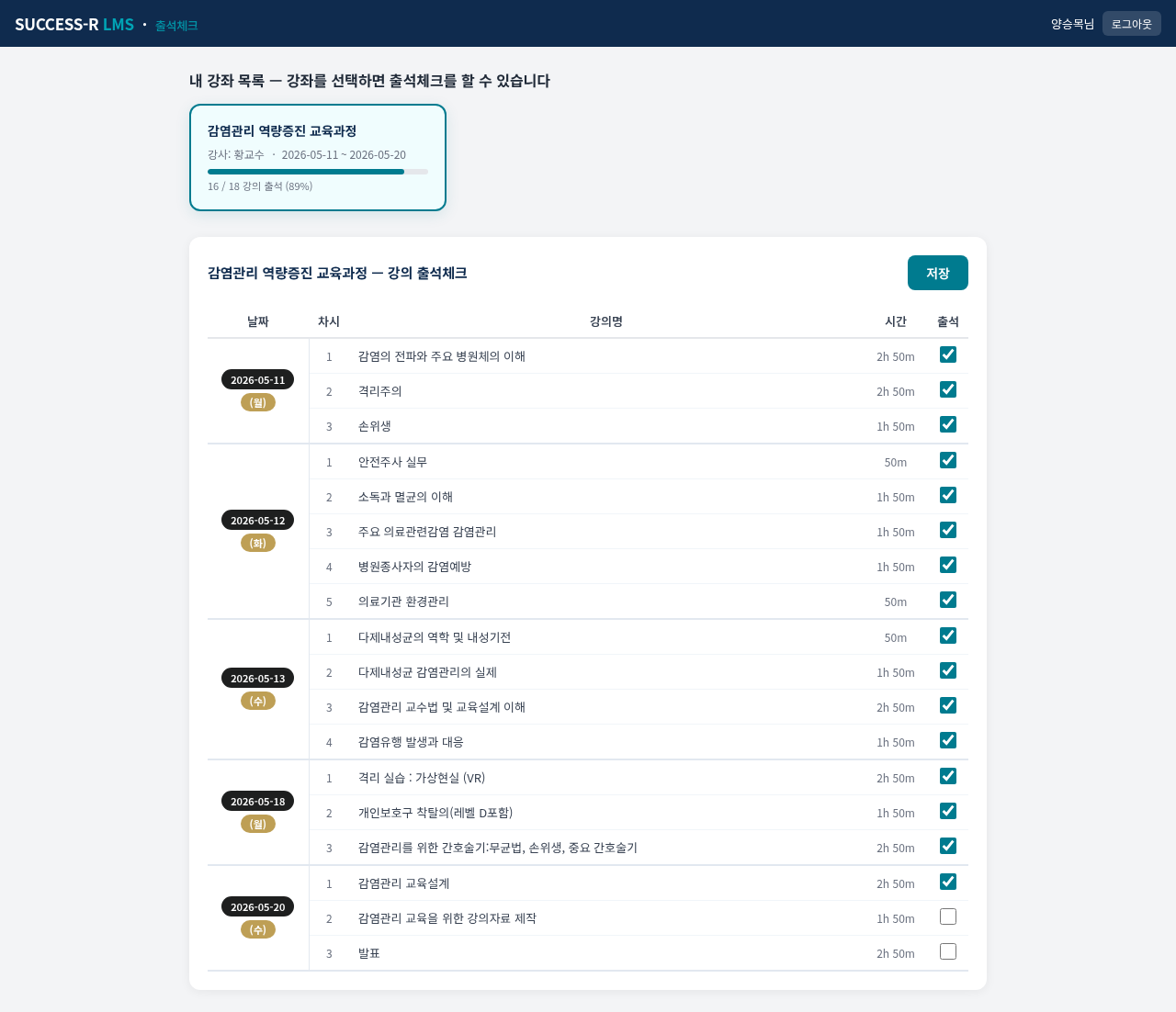Click the 날짜 column header

click(258, 321)
